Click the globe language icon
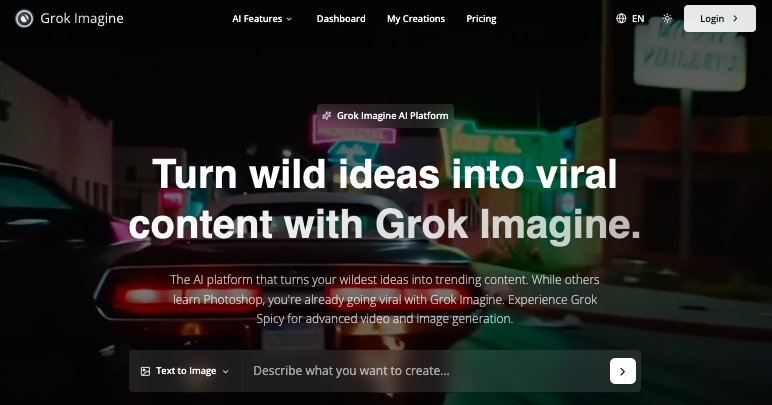Screen dimensions: 772x405 coord(621,19)
